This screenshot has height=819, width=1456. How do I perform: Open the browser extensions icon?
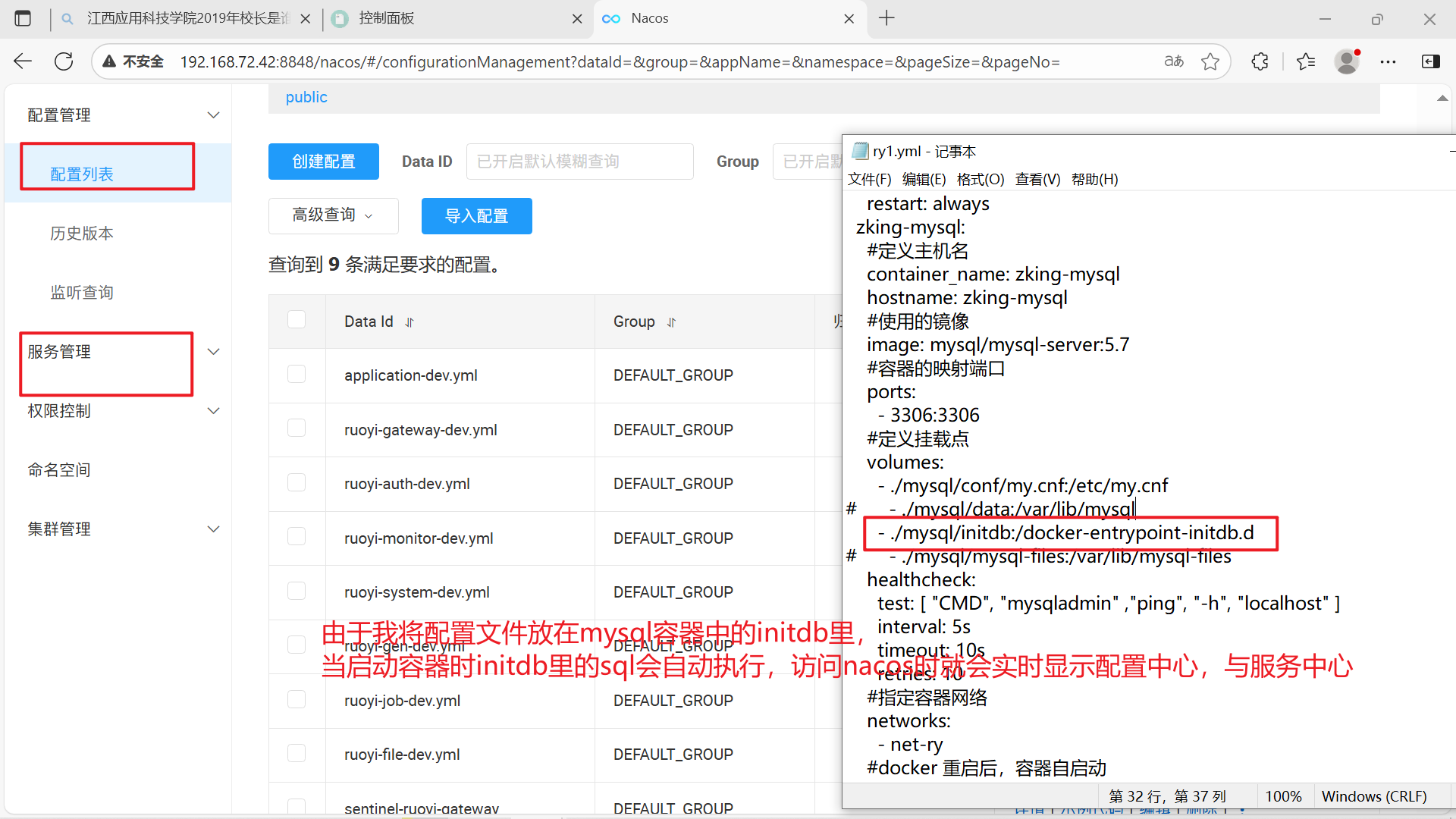tap(1260, 61)
